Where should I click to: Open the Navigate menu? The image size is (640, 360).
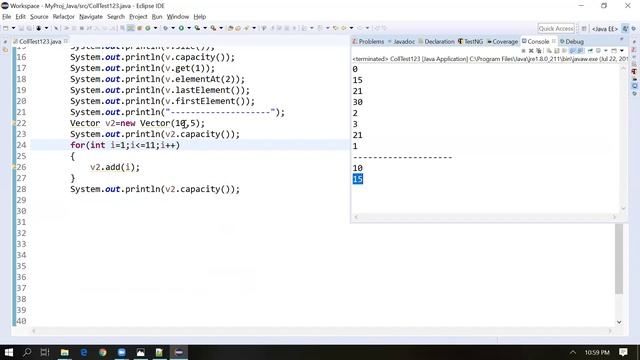(91, 17)
